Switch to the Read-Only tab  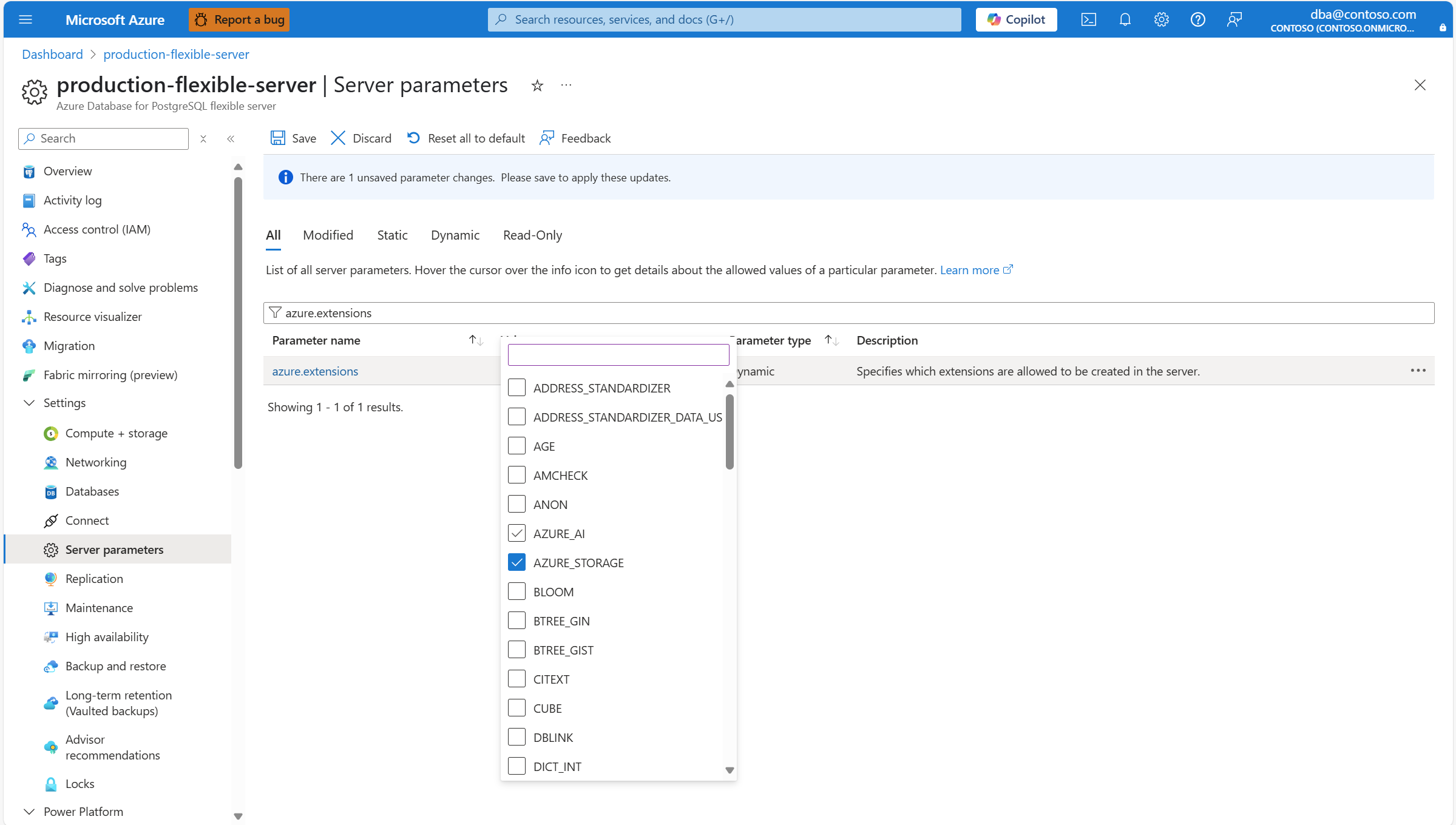pos(532,235)
